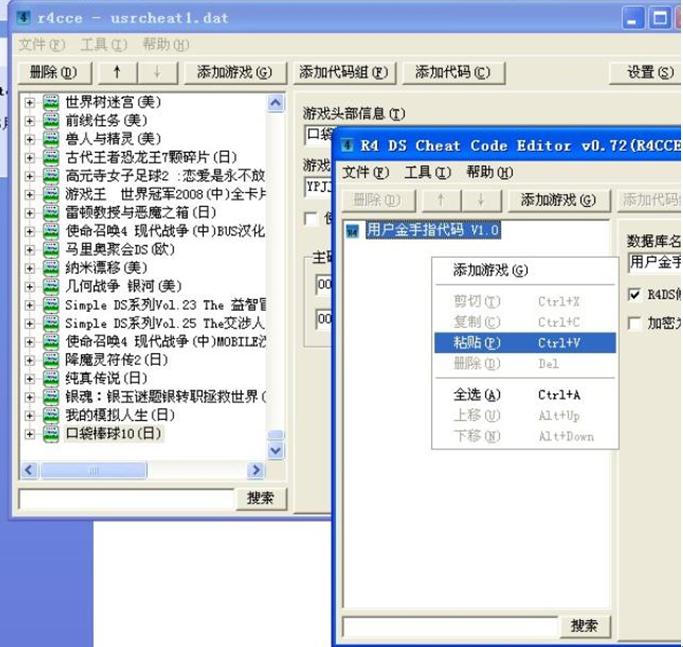
Task: Click game icon beside 纯真传说 (日)
Action: [x=51, y=378]
